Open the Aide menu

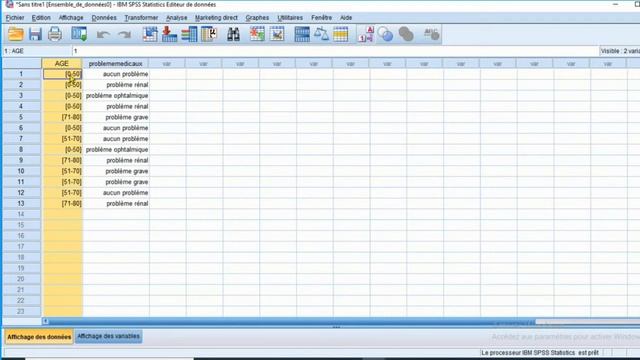pos(346,18)
